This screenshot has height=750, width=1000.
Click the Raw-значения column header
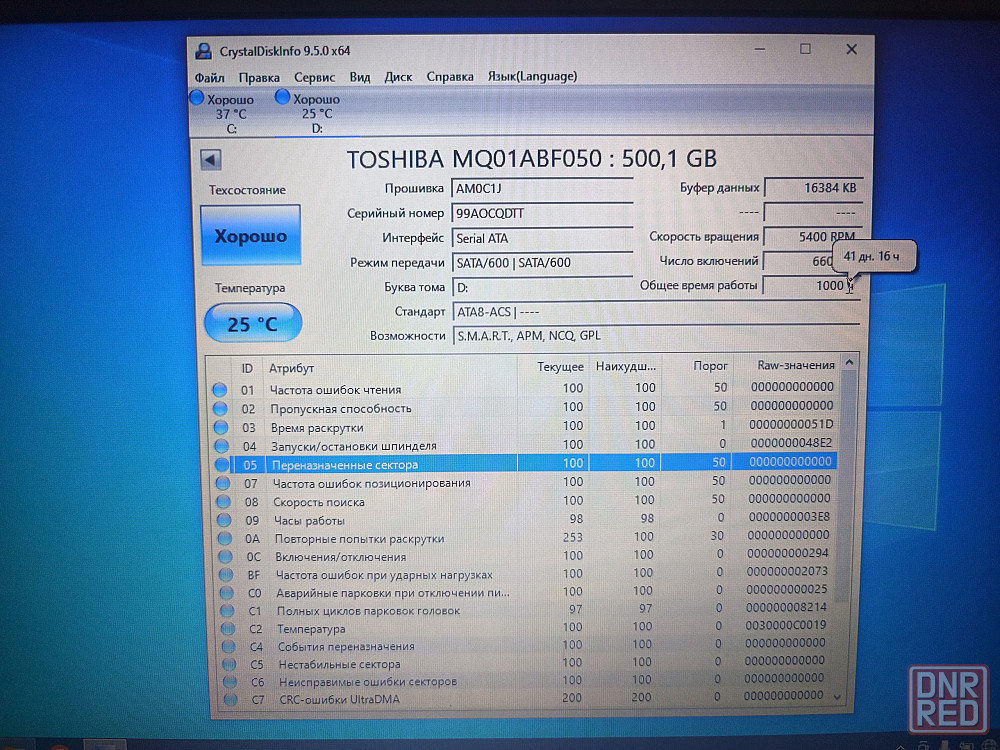coord(795,365)
